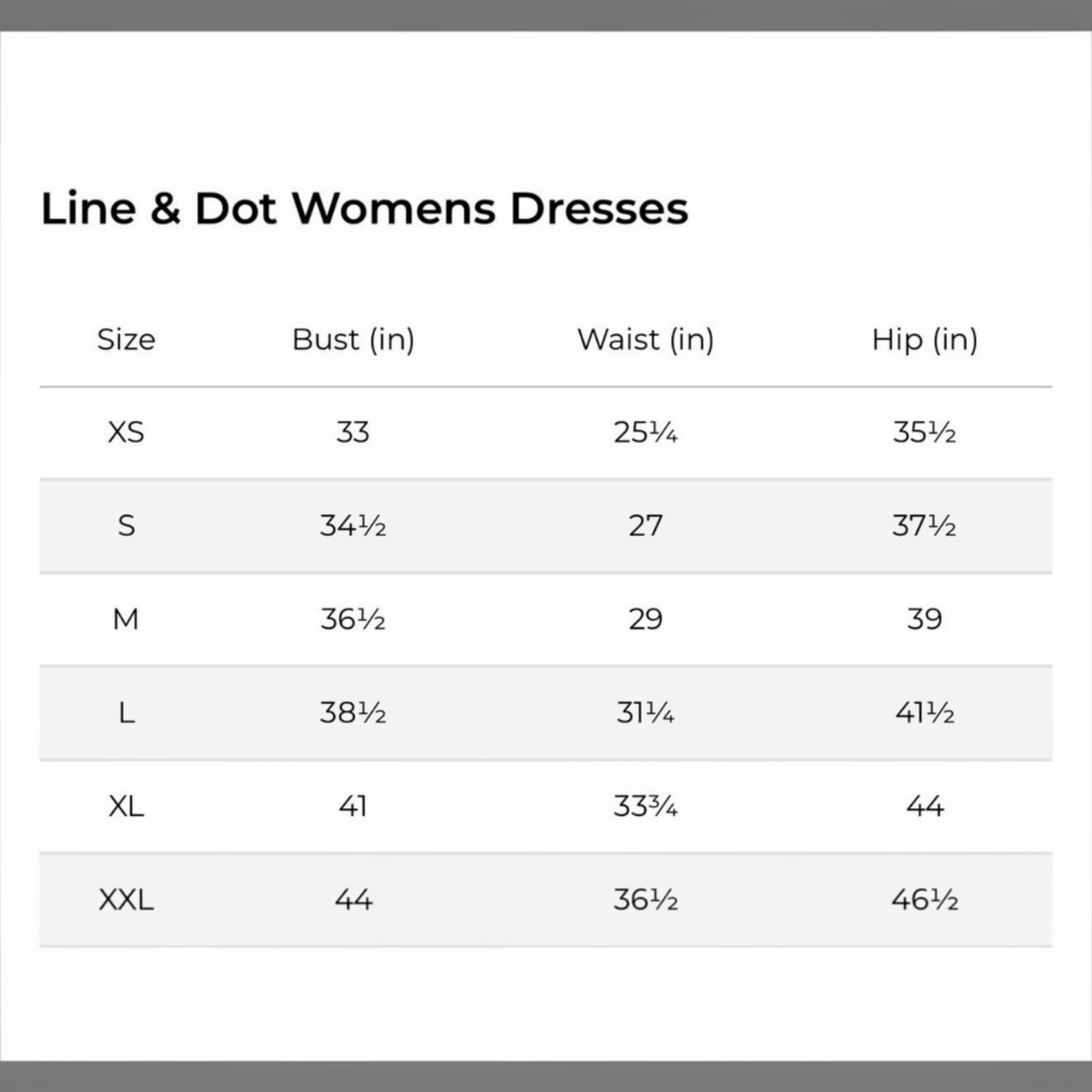Select the Waist (in) column header
1092x1092 pixels.
click(645, 340)
